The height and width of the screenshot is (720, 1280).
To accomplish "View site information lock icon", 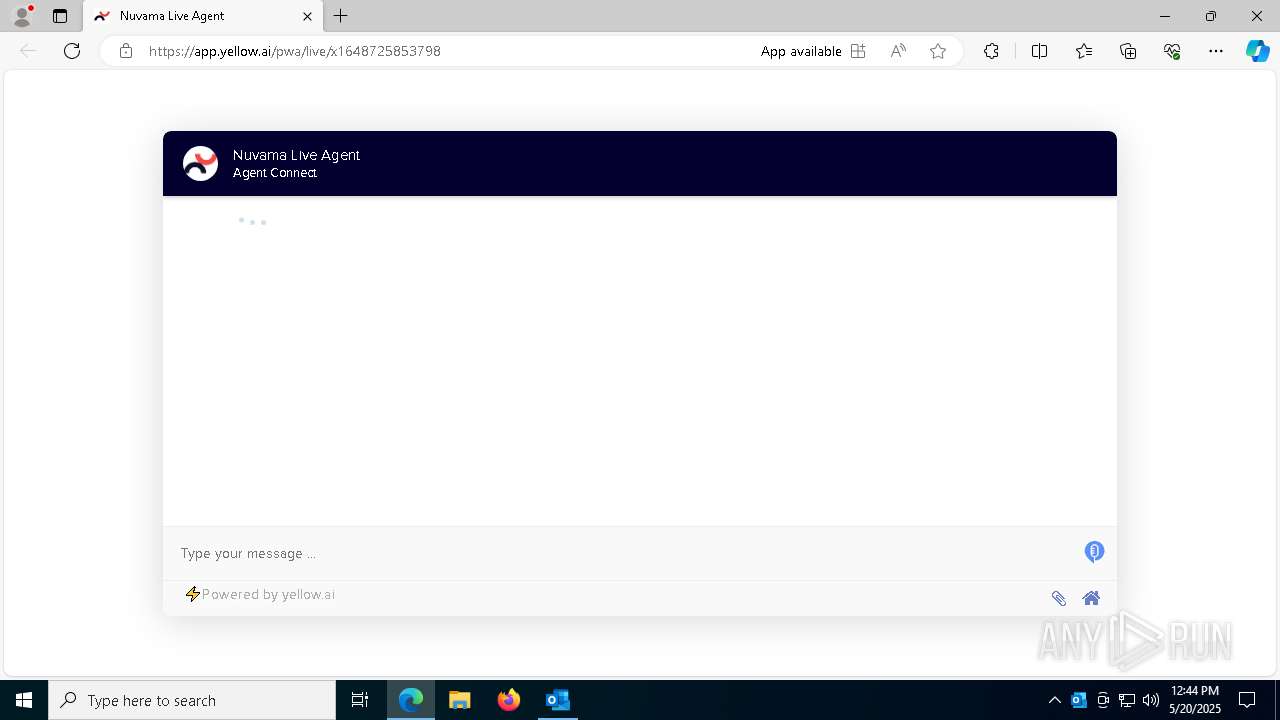I will point(126,51).
